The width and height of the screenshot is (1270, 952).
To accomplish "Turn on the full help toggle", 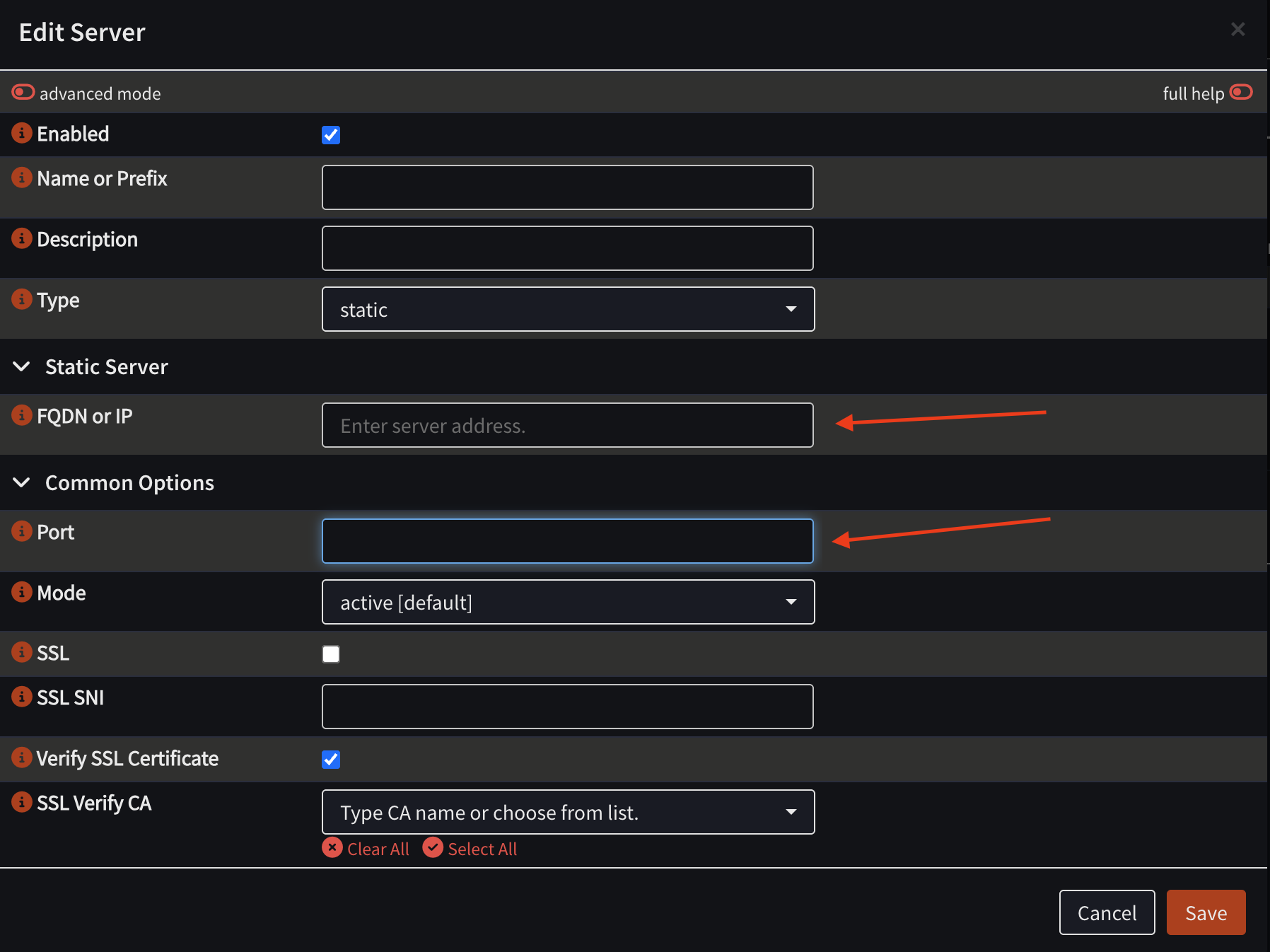I will (1242, 92).
